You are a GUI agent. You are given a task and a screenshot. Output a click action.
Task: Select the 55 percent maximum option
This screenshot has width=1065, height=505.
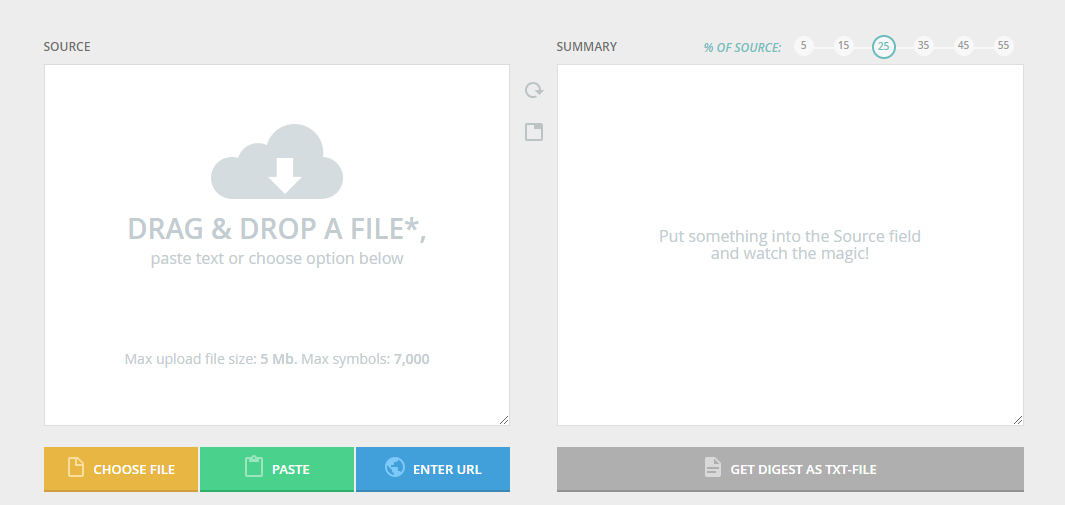point(1004,46)
